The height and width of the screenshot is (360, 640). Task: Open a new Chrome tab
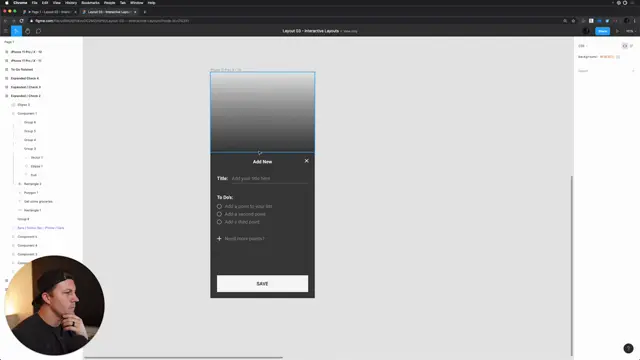coord(144,12)
